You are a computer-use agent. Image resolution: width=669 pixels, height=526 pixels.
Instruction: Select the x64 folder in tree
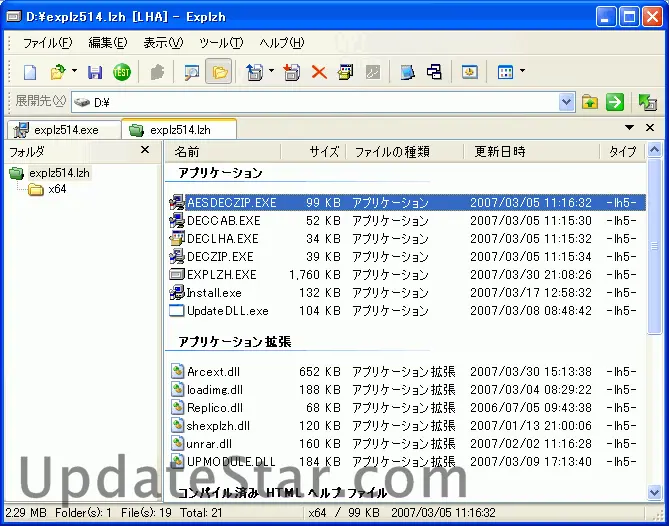coord(57,189)
